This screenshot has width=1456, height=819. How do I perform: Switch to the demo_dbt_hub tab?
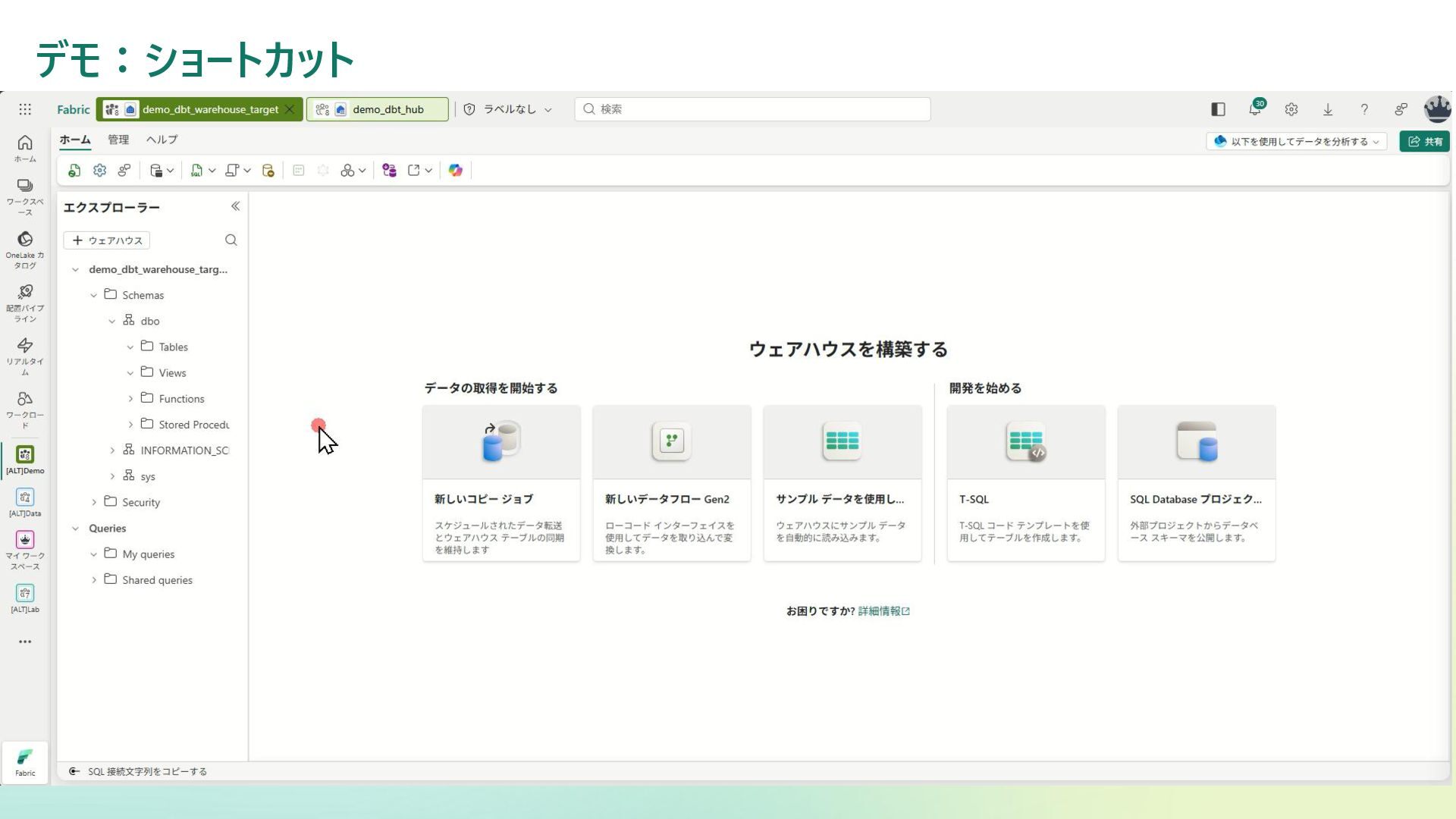[x=378, y=109]
